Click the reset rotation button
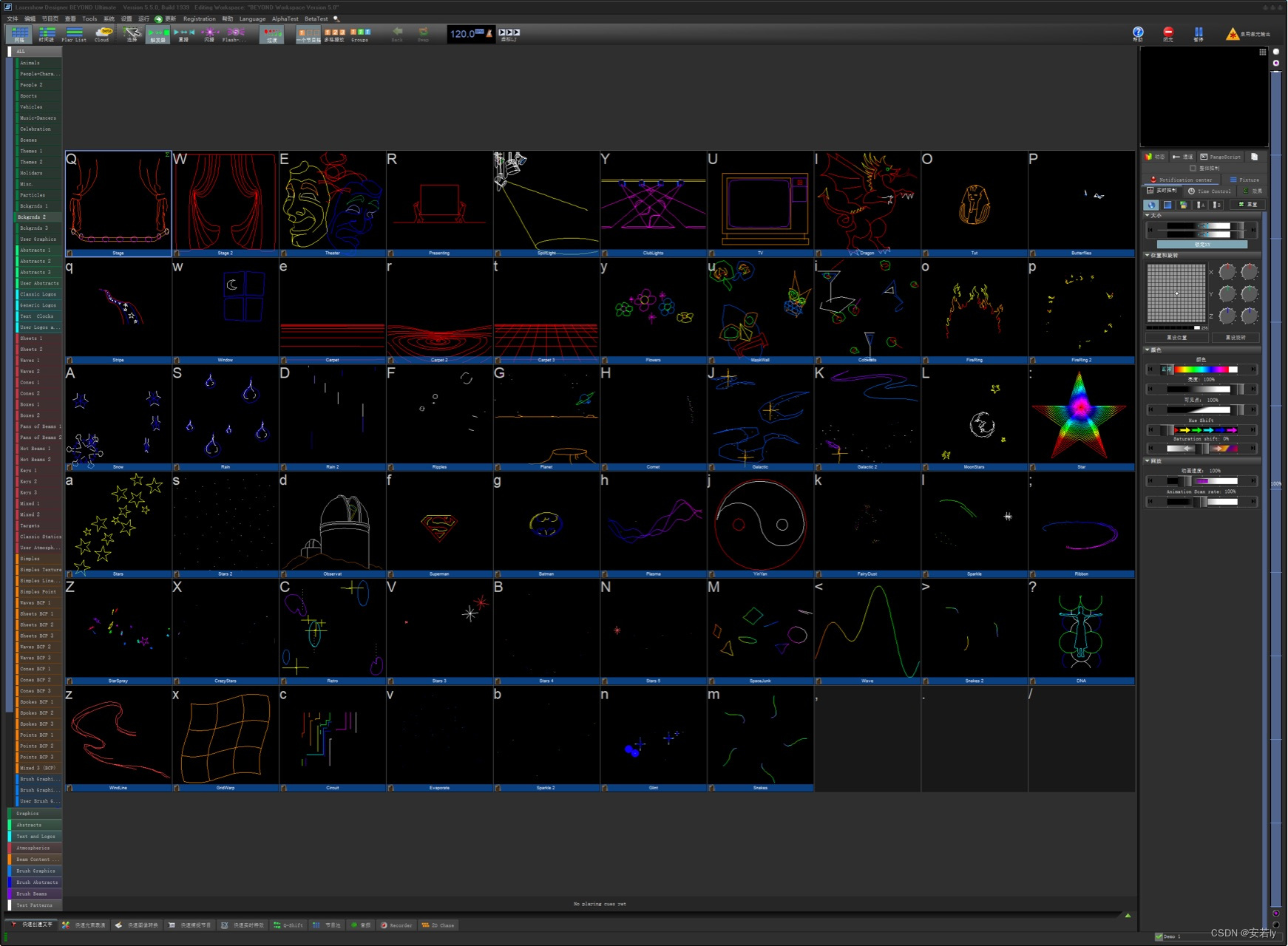Image resolution: width=1288 pixels, height=946 pixels. pos(1236,337)
